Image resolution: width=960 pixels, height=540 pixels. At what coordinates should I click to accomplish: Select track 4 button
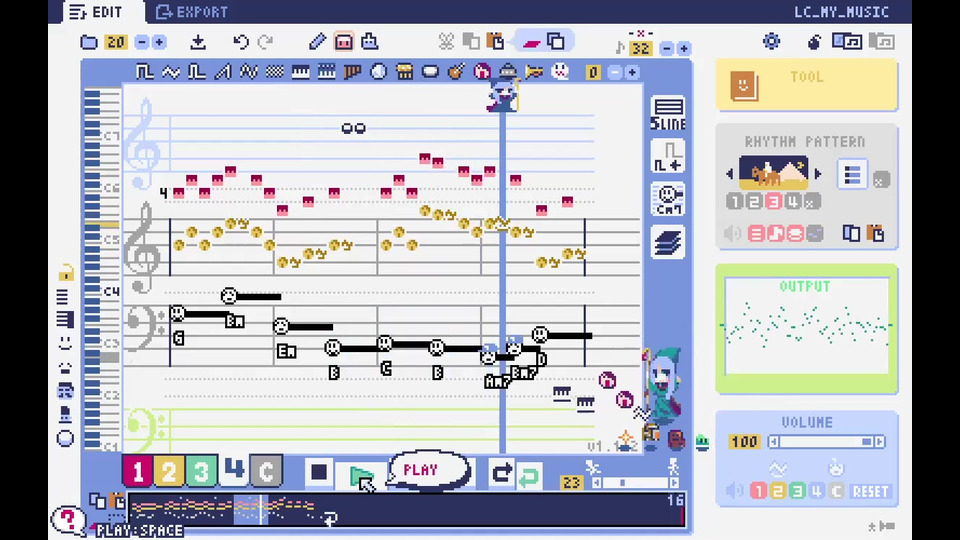[x=233, y=471]
